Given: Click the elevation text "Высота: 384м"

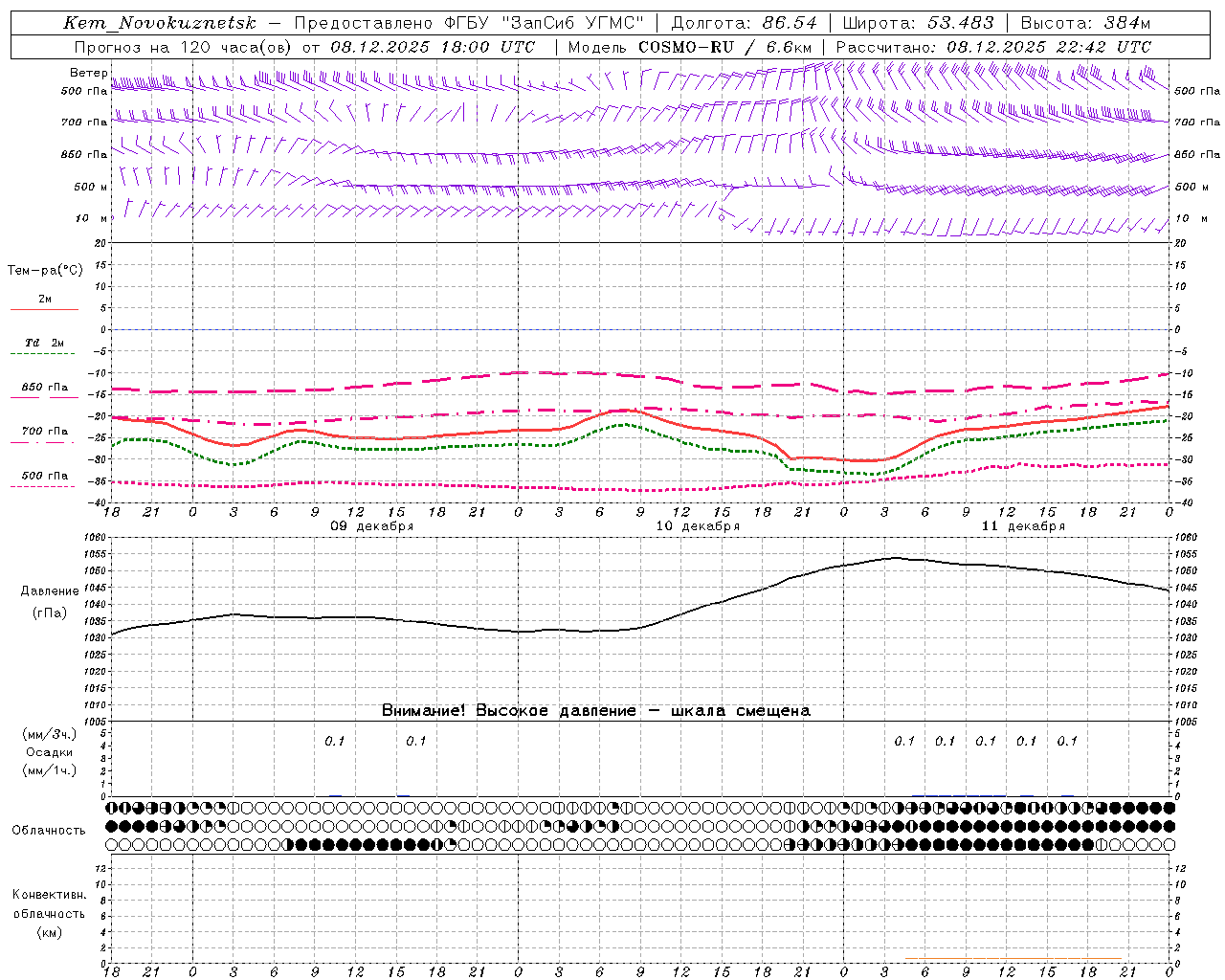Looking at the screenshot, I should [1085, 23].
